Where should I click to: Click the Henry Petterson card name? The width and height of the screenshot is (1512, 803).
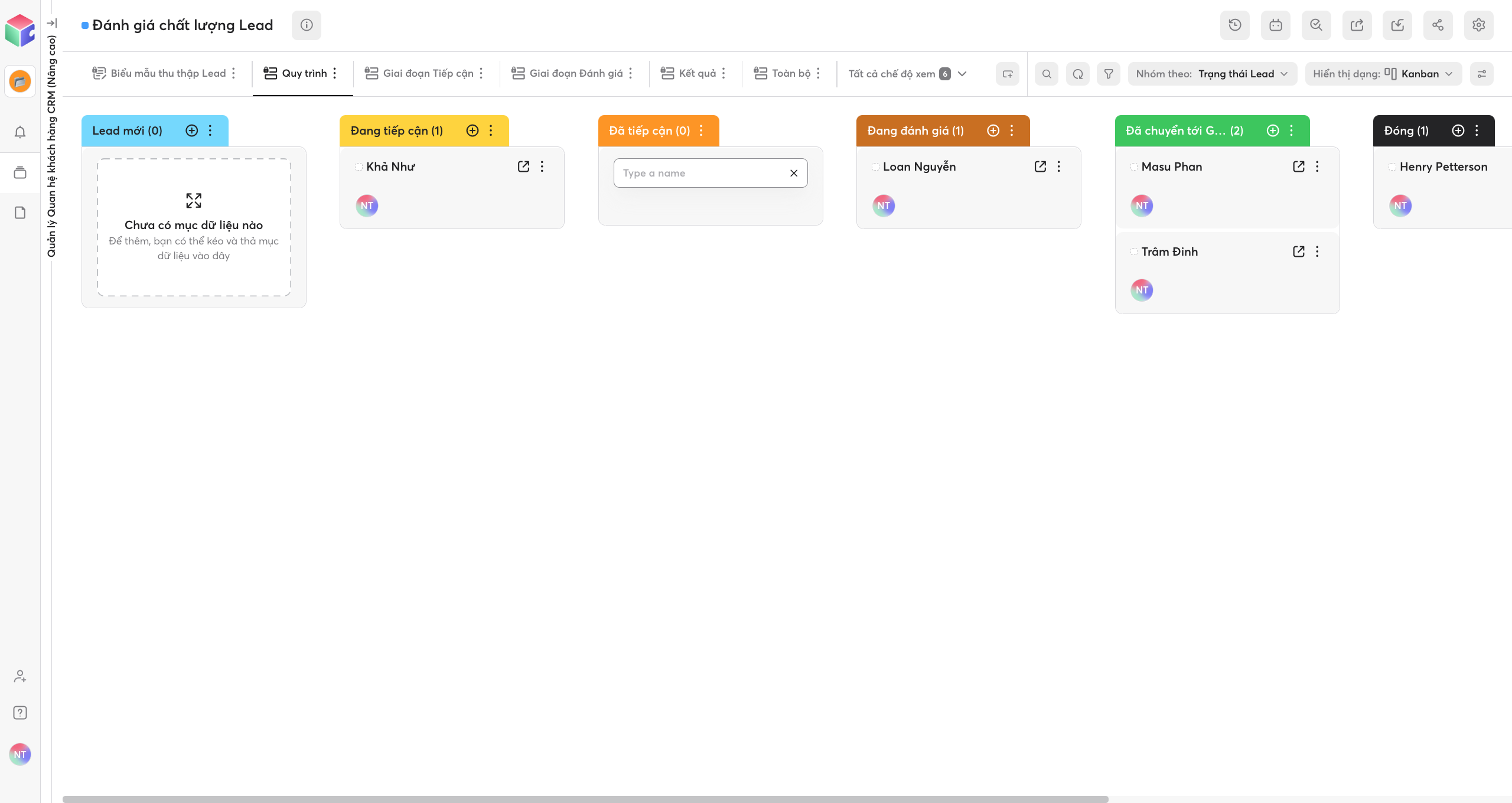(x=1443, y=167)
